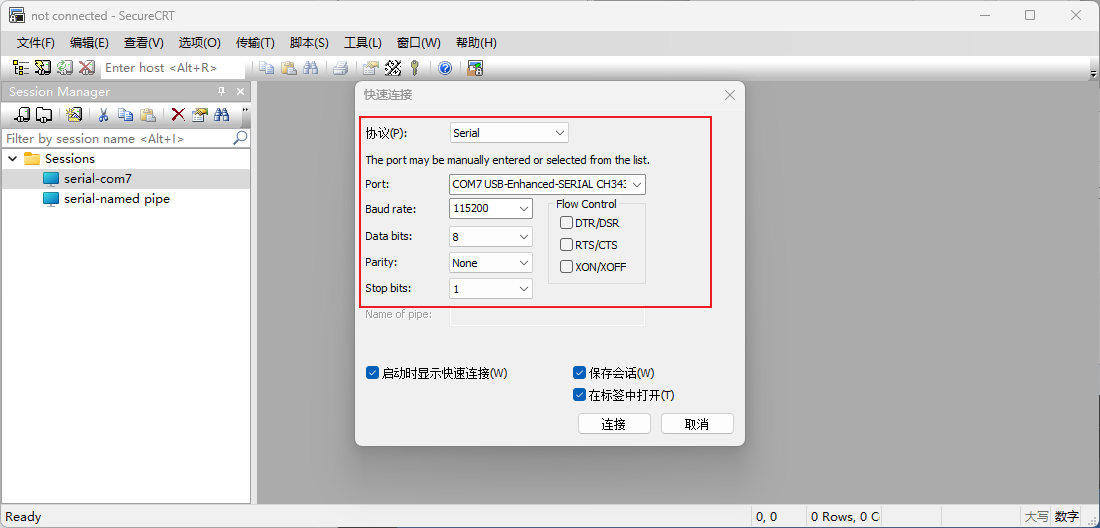Click the Filter by session name field
Image resolution: width=1100 pixels, height=528 pixels.
click(x=118, y=138)
